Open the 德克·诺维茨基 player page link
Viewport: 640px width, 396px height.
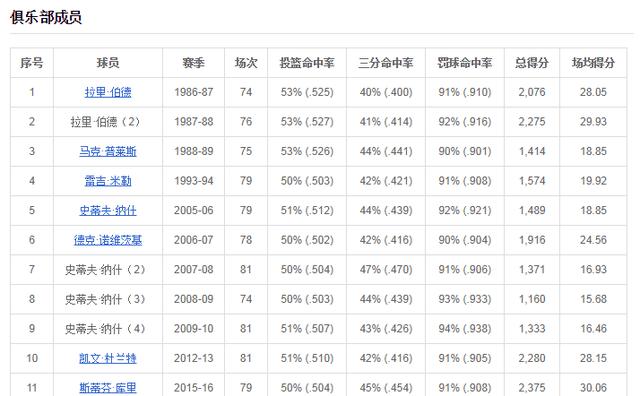(x=108, y=240)
